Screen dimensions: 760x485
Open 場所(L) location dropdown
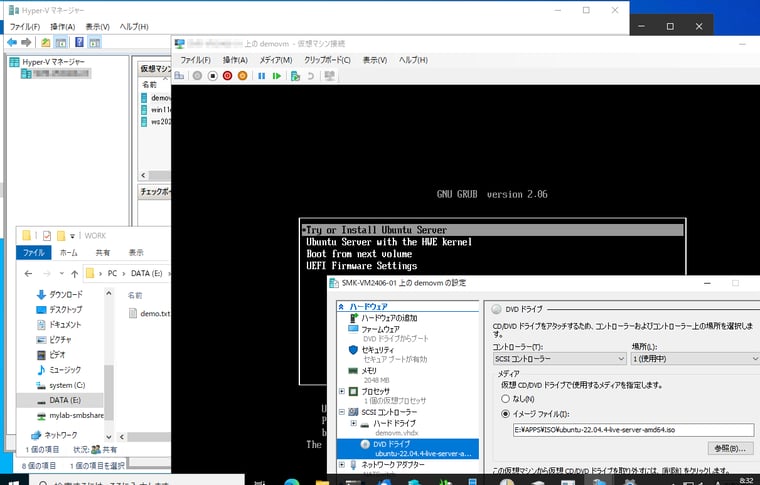[x=695, y=359]
